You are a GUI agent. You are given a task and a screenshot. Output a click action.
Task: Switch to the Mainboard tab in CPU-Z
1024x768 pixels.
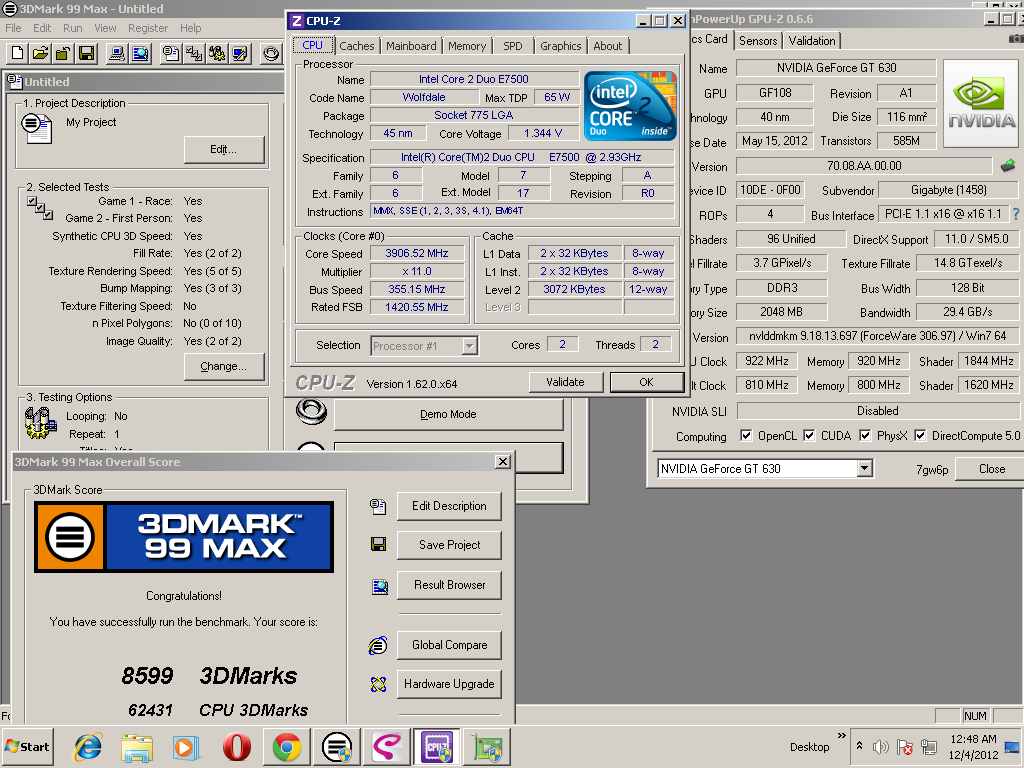(x=411, y=46)
